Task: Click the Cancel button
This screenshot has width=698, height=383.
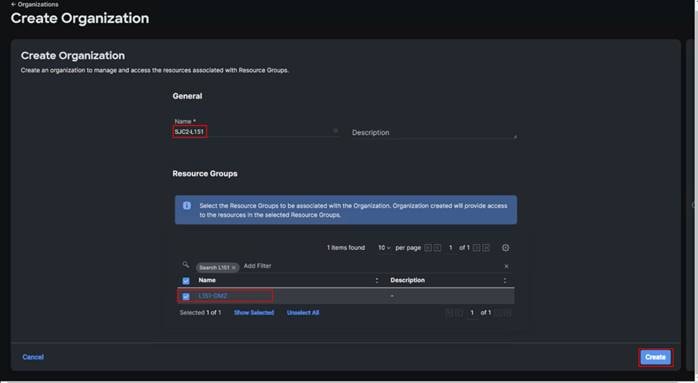Action: coord(33,357)
